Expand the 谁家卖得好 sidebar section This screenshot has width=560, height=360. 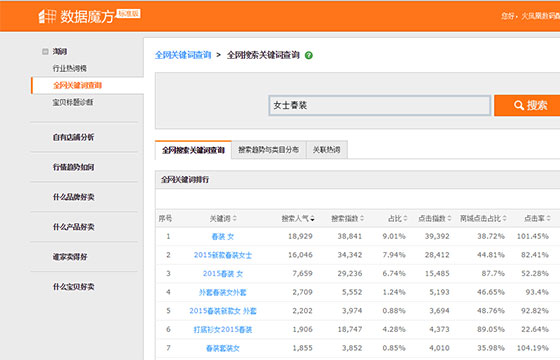pos(70,257)
